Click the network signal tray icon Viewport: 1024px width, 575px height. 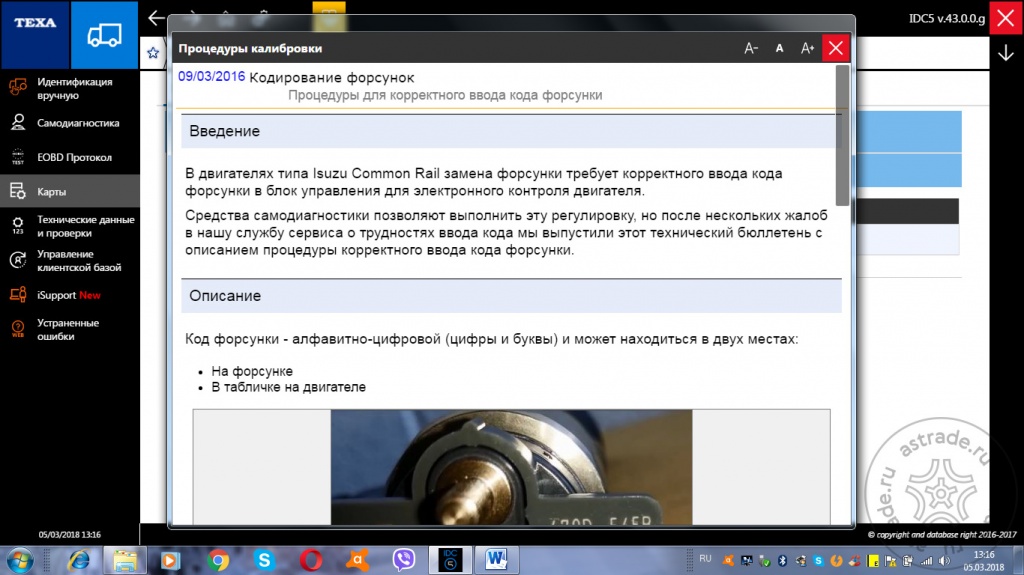coord(926,561)
